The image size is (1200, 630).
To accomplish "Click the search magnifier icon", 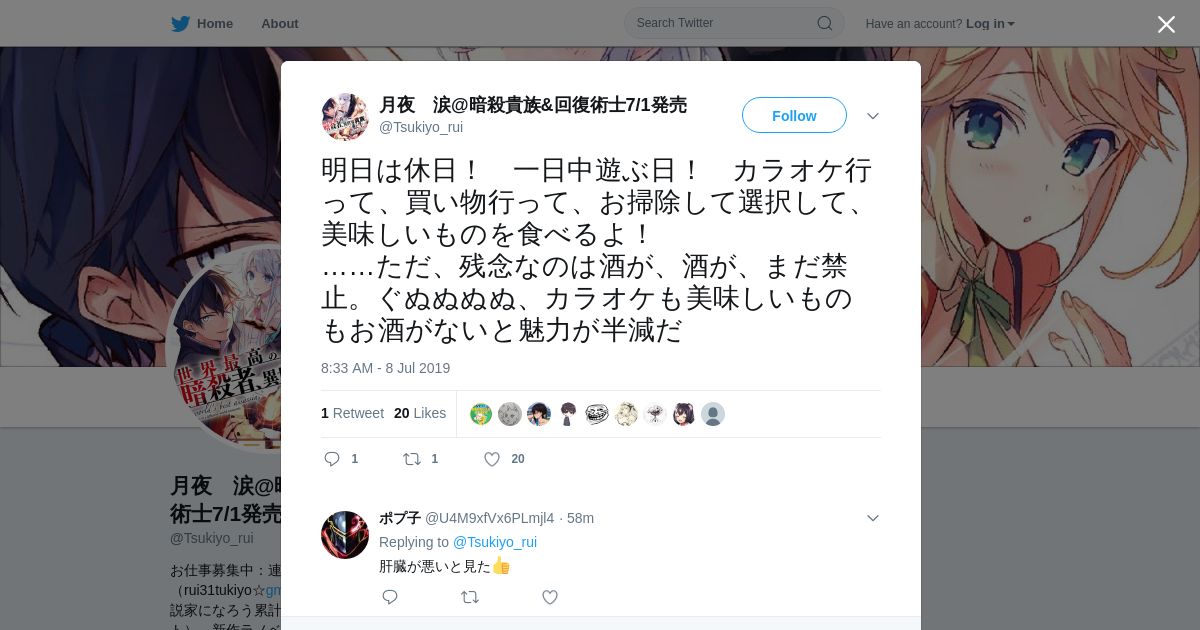I will 825,23.
